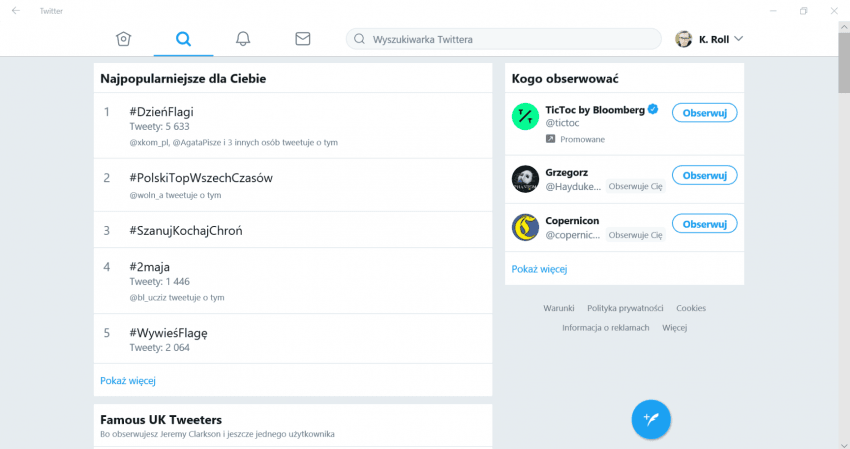Show more trends via Pokaż więcej
The height and width of the screenshot is (449, 850).
pos(128,381)
